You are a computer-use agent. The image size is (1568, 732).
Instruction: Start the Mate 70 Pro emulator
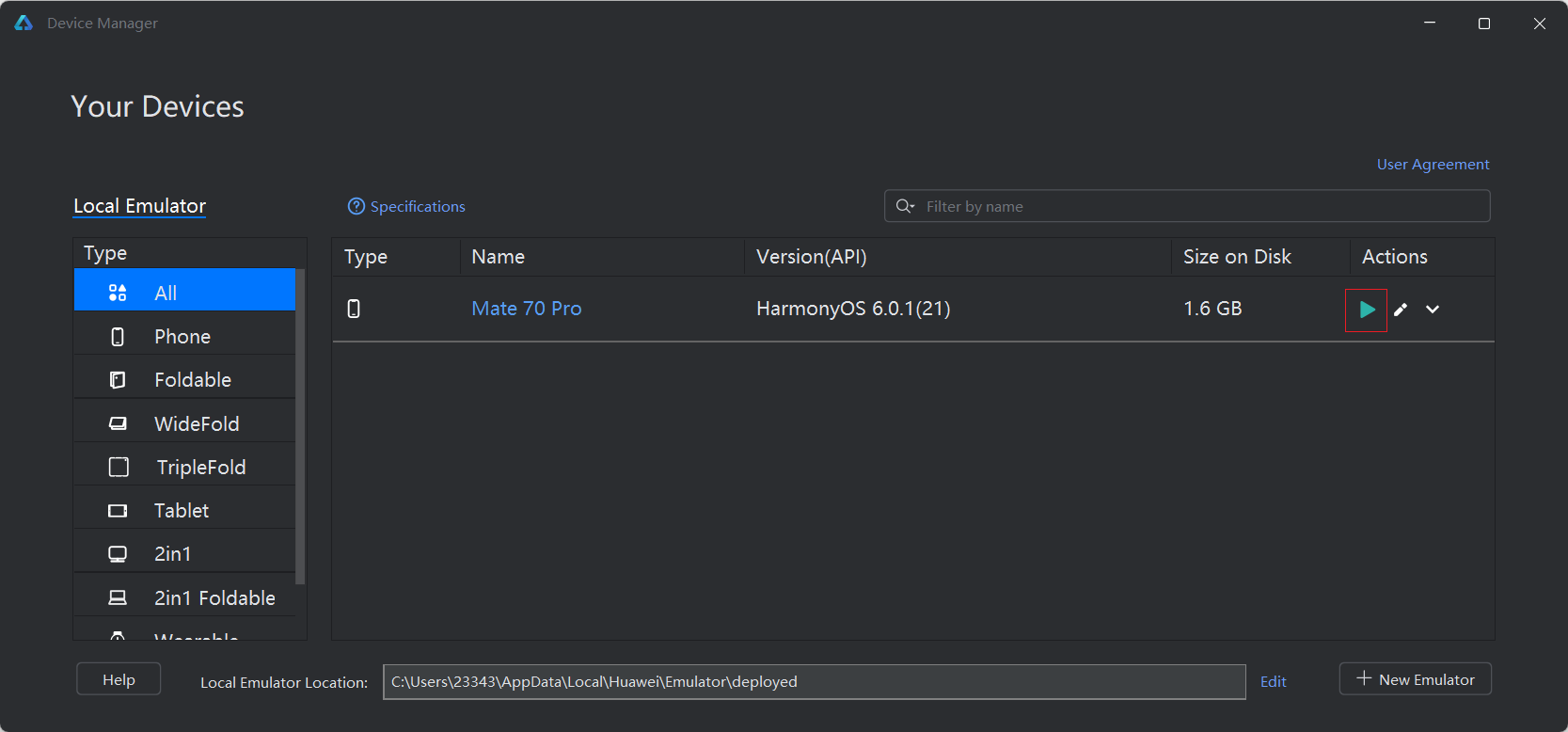1367,310
